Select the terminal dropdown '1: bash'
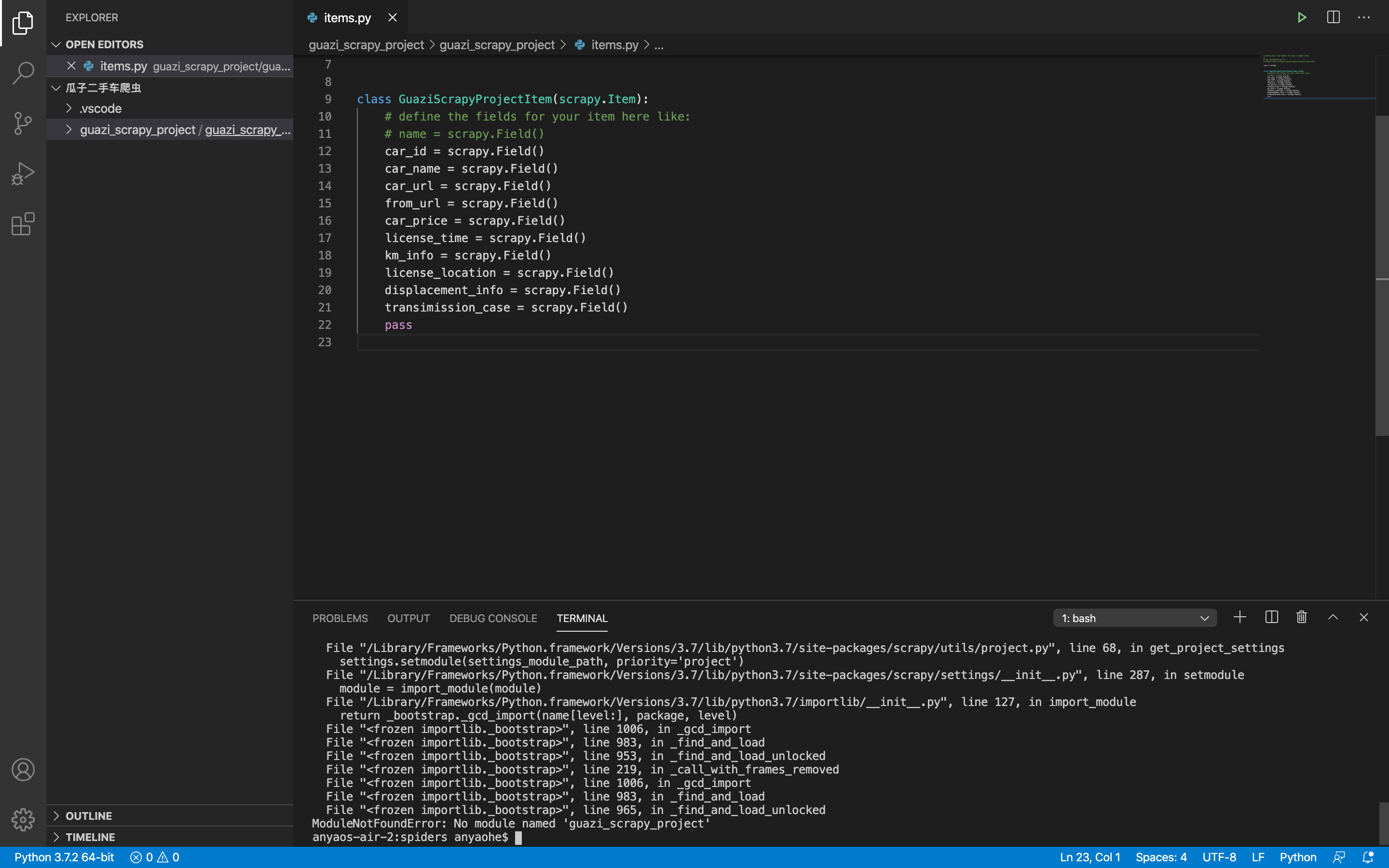The image size is (1389, 868). click(x=1135, y=618)
